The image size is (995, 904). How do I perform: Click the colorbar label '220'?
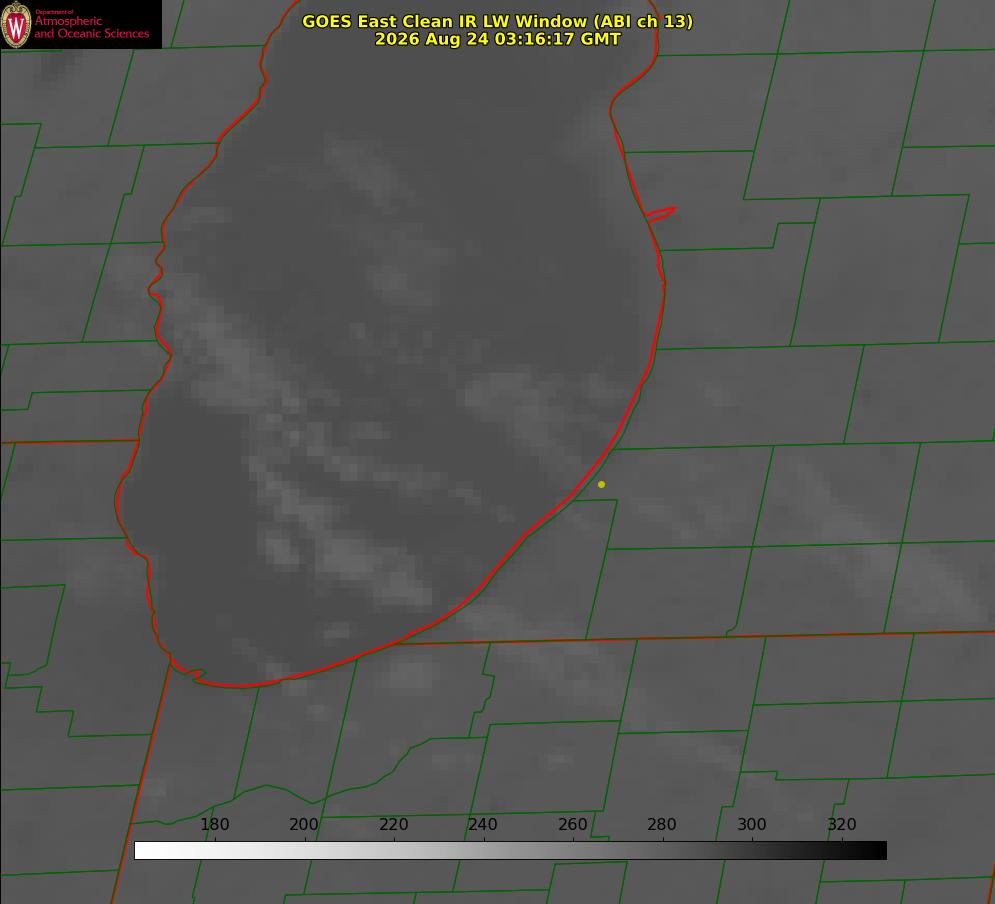point(393,824)
